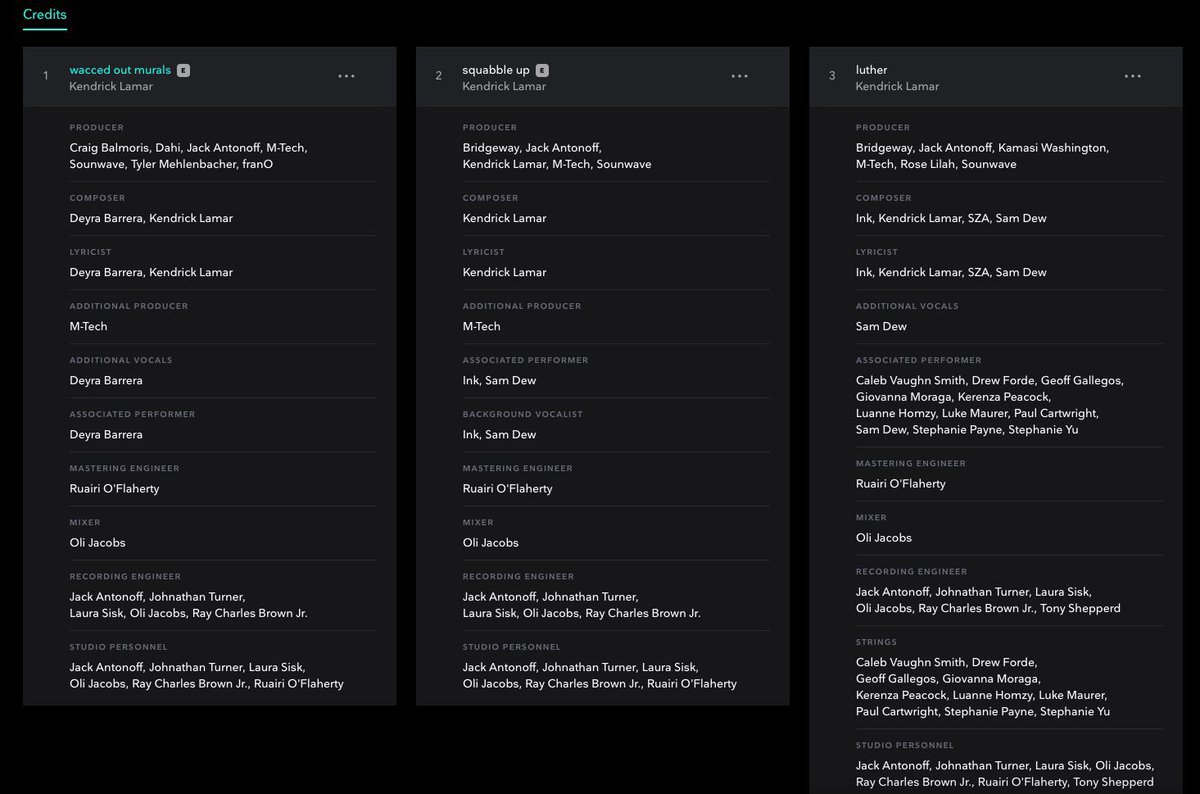Click 'Deyra Barrera' under Associated Performer in track 1
This screenshot has width=1200, height=794.
pyautogui.click(x=106, y=434)
